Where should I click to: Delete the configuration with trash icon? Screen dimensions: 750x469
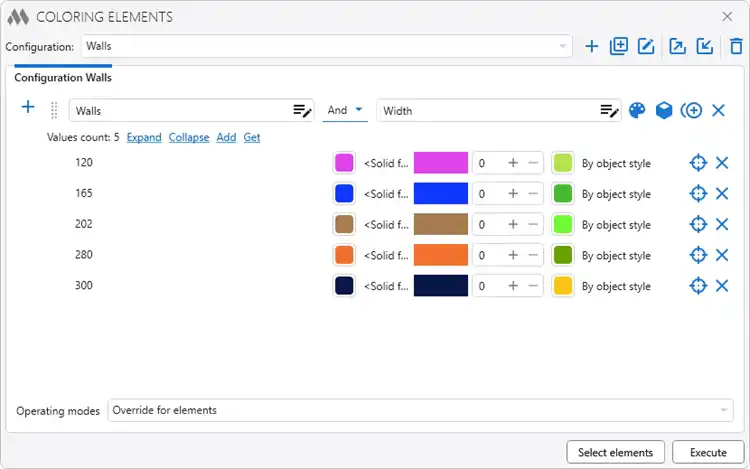point(736,46)
